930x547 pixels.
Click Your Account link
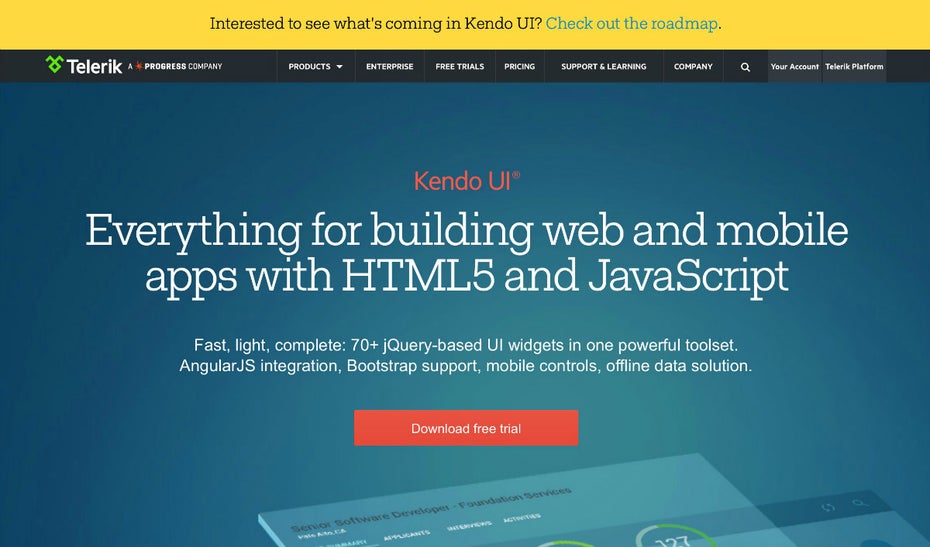[x=795, y=66]
